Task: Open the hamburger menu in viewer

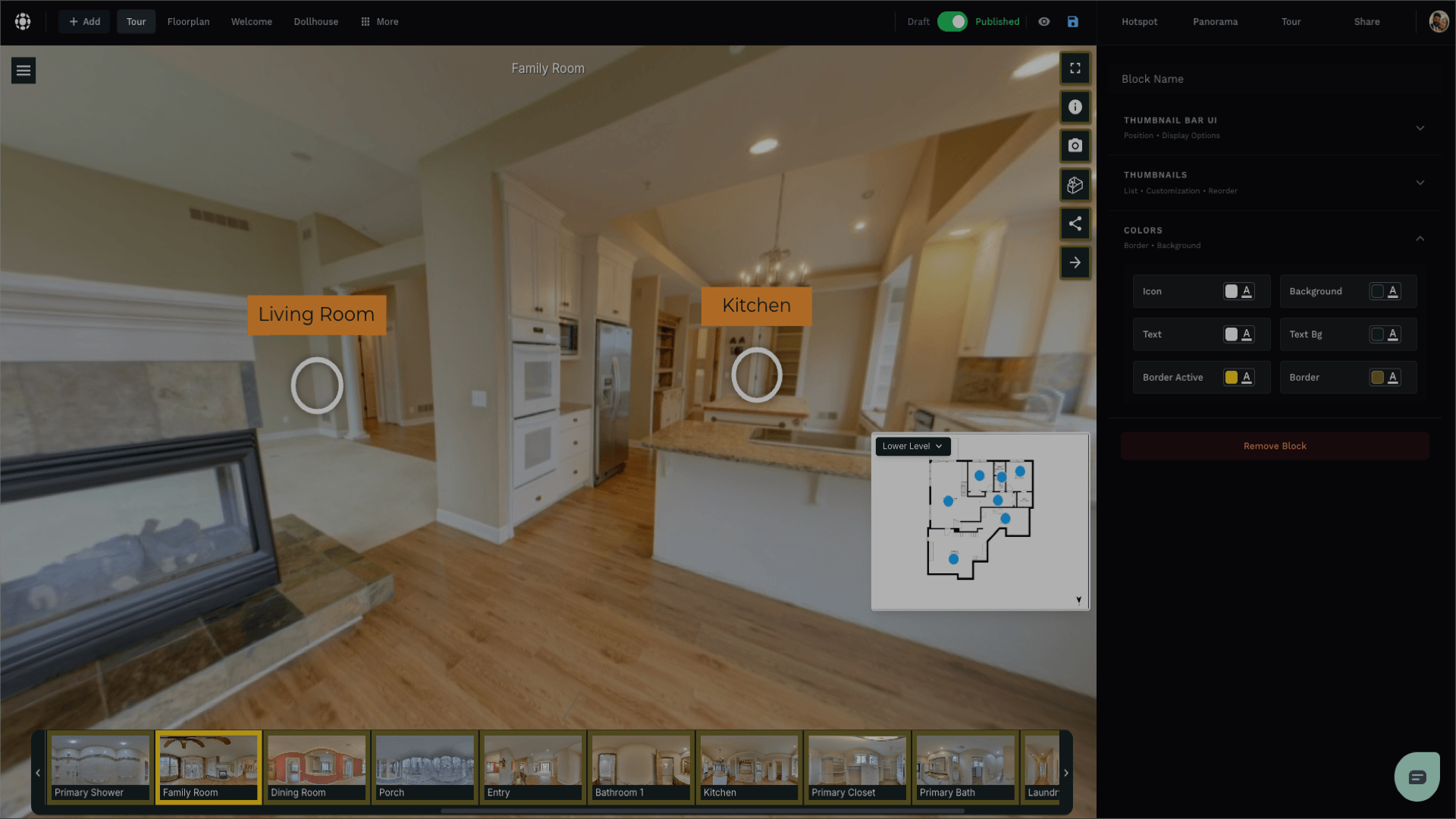Action: [24, 71]
